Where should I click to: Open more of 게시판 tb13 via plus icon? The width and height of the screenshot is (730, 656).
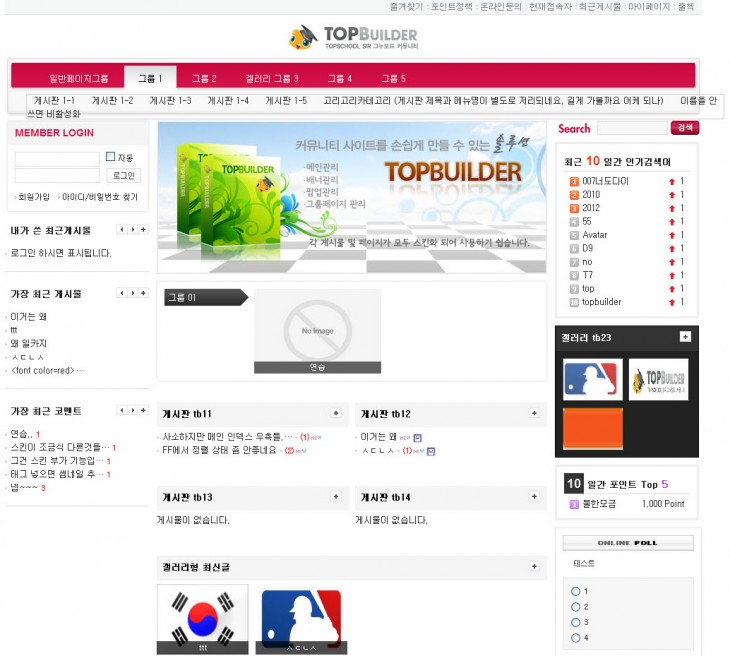click(336, 497)
